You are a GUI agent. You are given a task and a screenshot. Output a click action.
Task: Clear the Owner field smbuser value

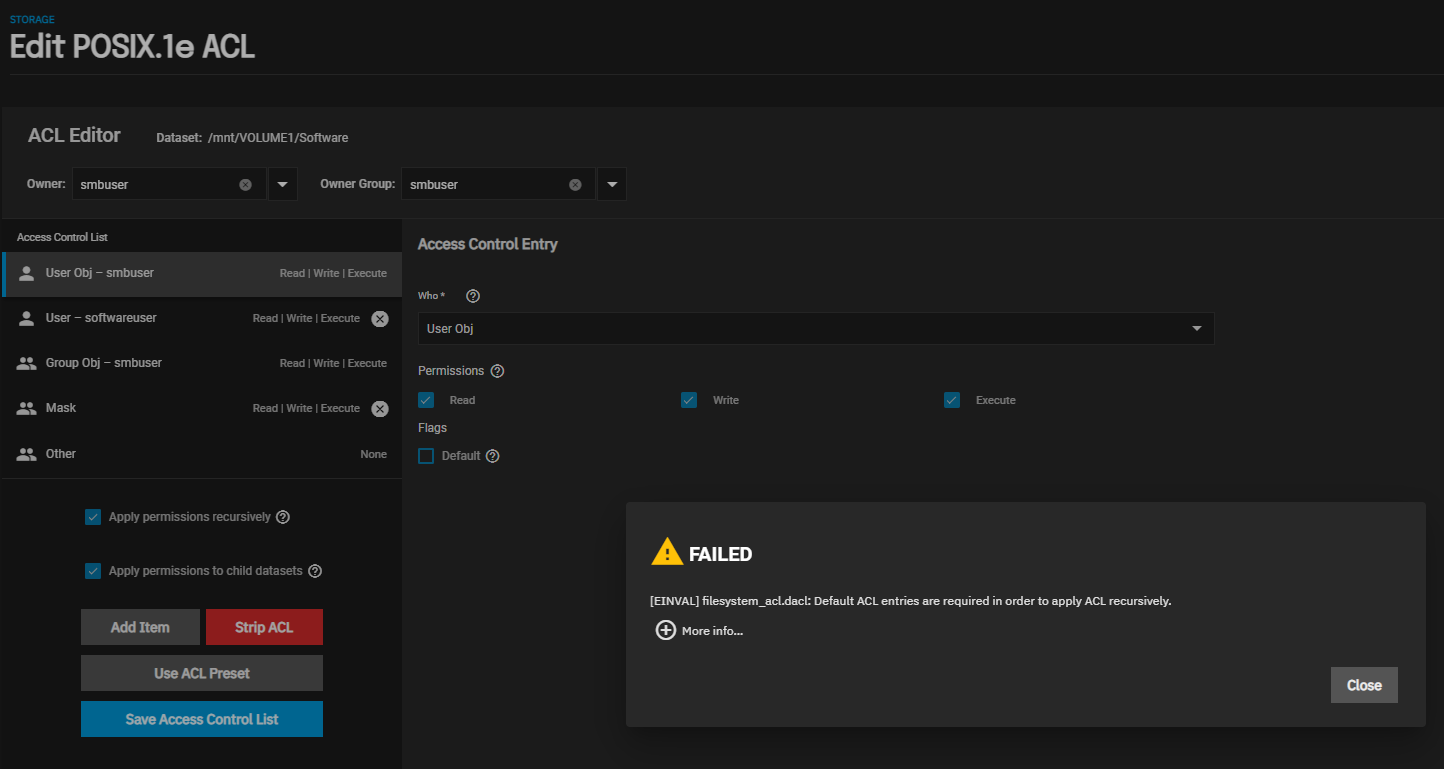245,185
